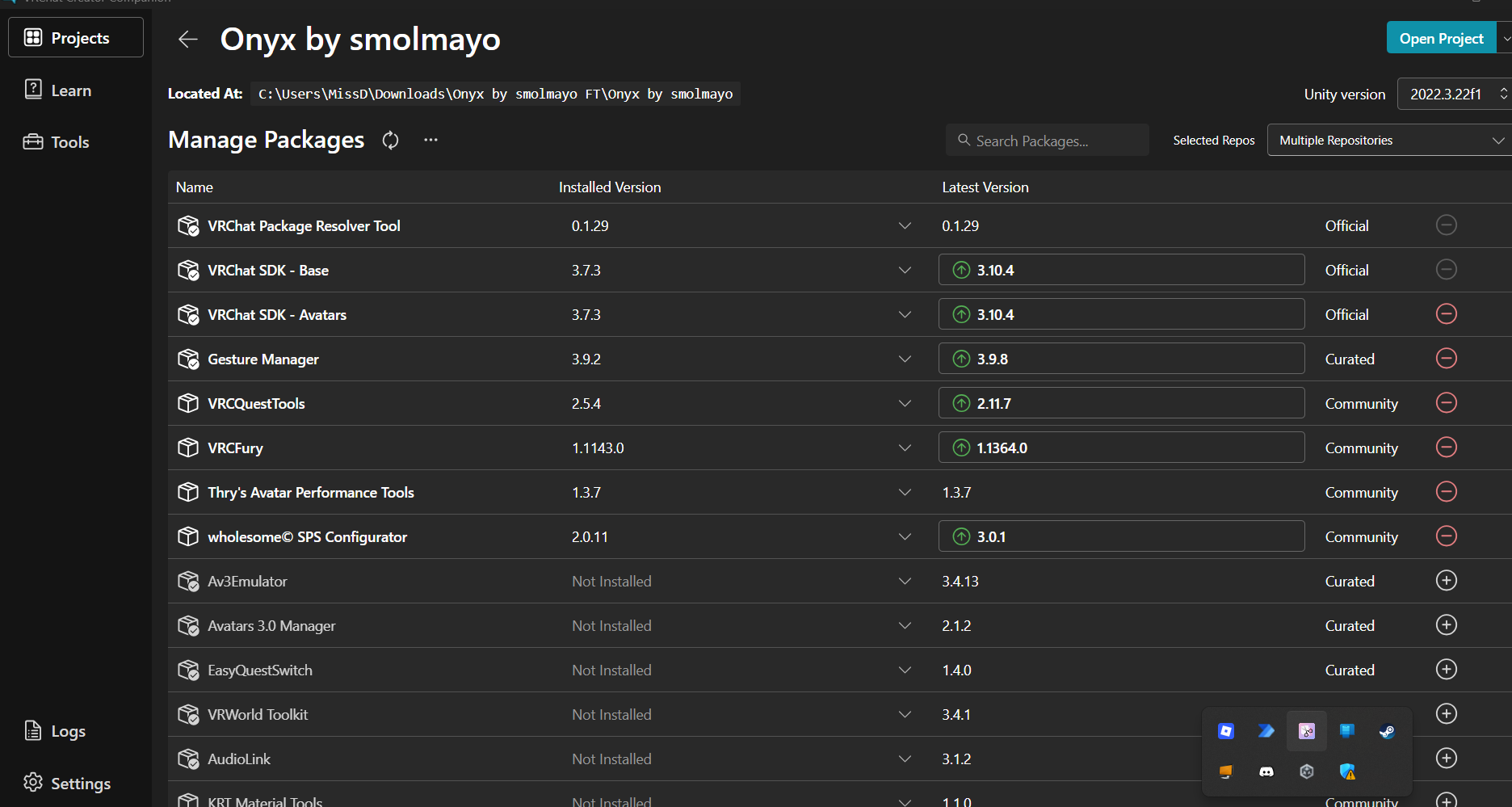View the Logs page

55,731
